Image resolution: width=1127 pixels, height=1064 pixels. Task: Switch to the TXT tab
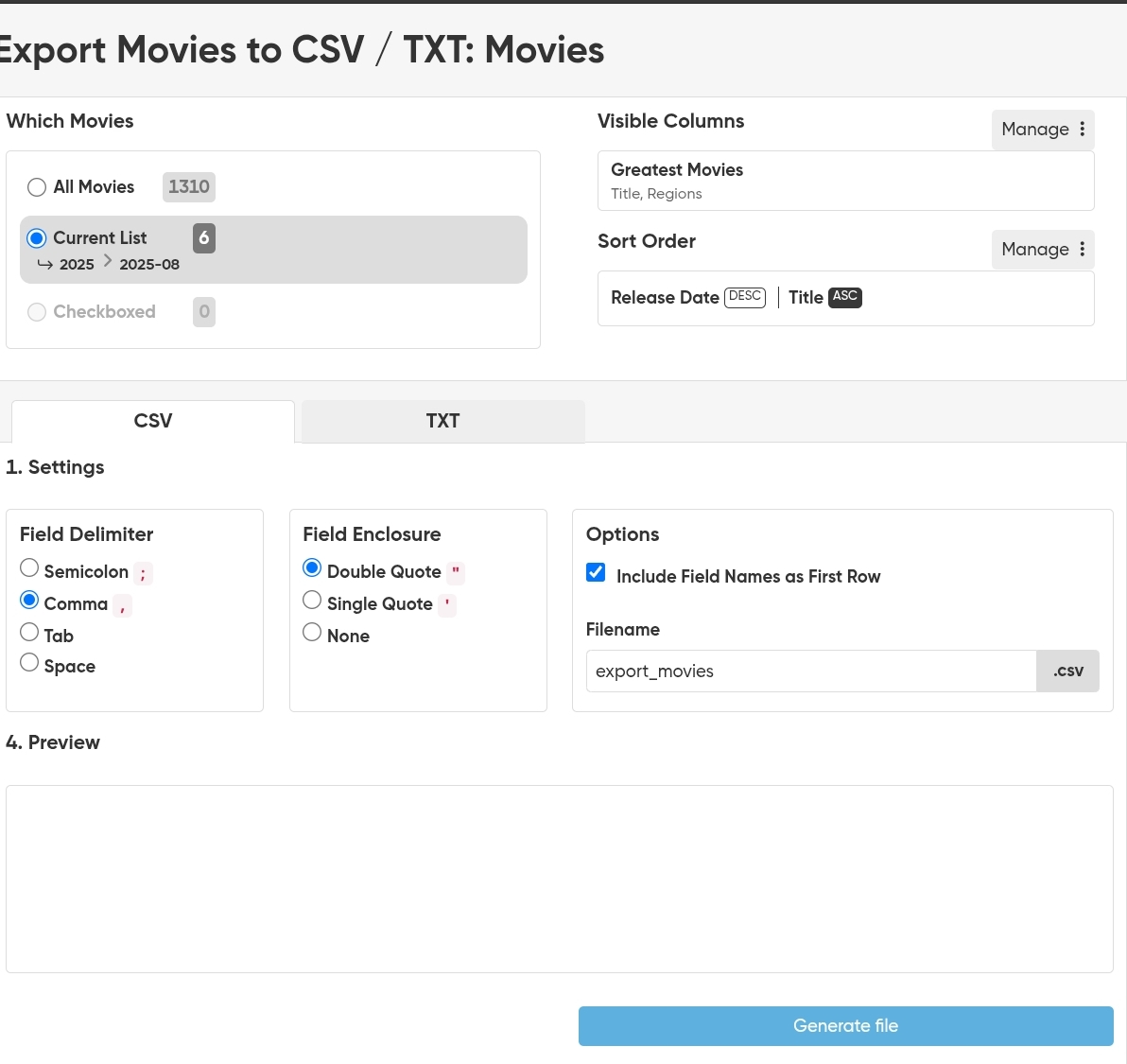tap(442, 421)
